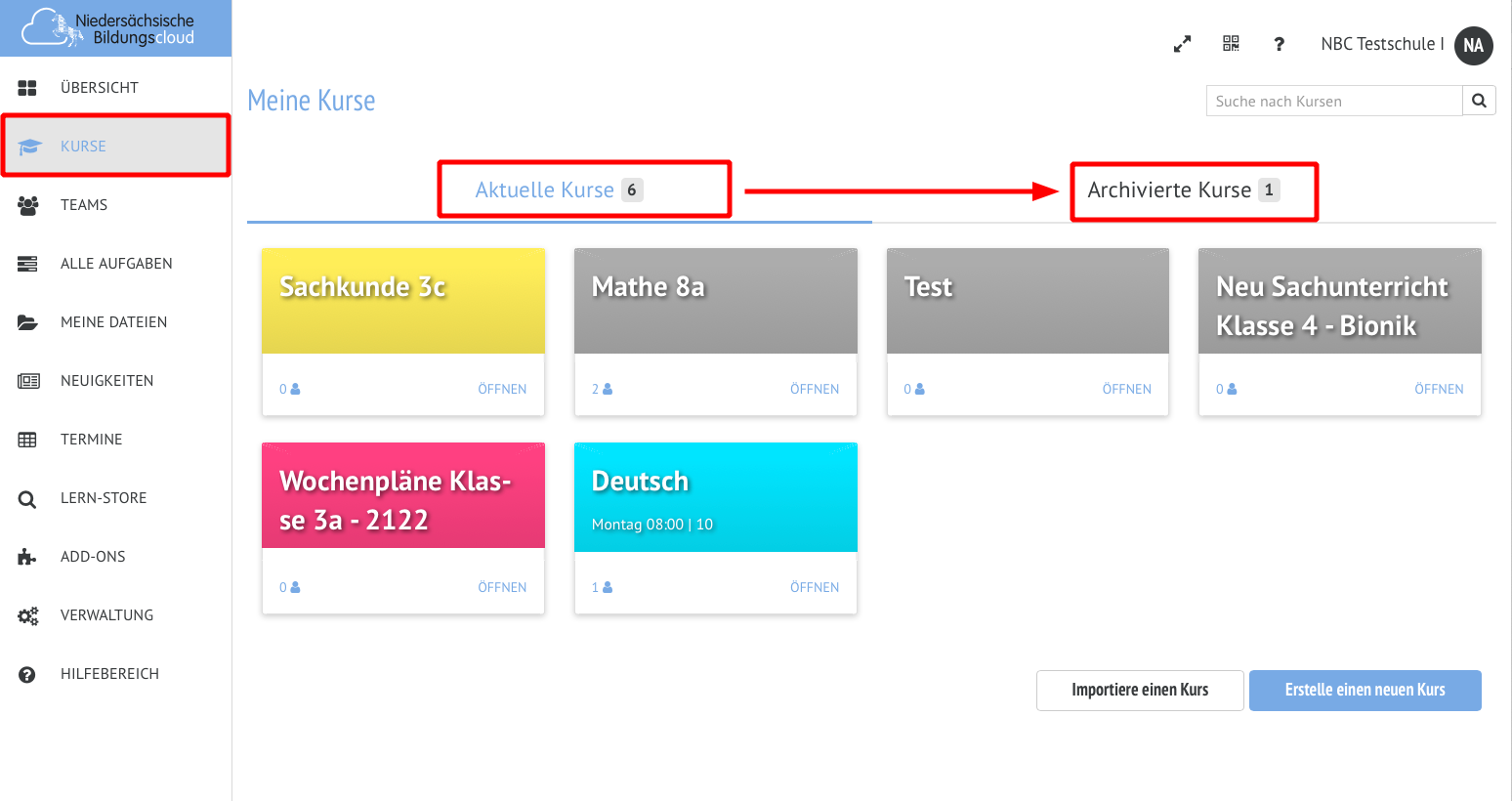This screenshot has width=1512, height=801.
Task: Go to Teams in the sidebar
Action: click(x=84, y=205)
